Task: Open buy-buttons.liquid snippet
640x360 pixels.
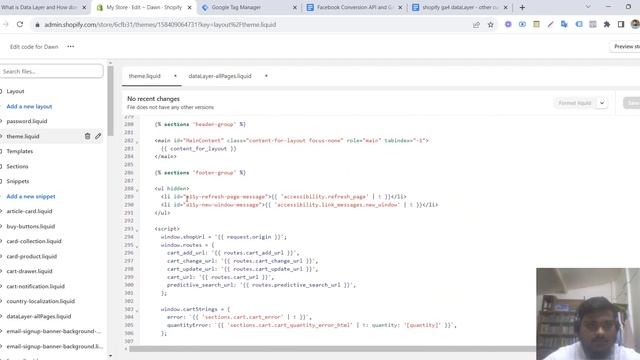Action: pyautogui.click(x=31, y=226)
